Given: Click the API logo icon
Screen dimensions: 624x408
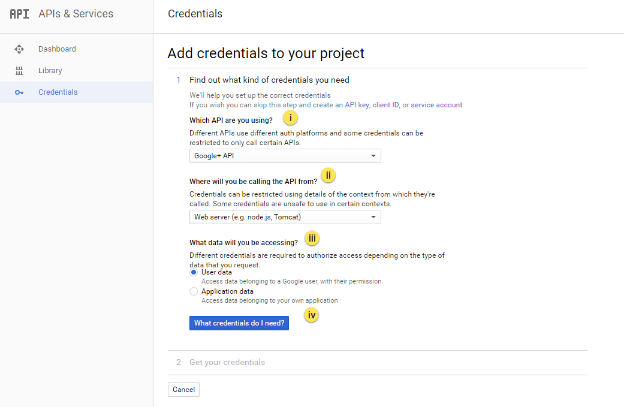Looking at the screenshot, I should pyautogui.click(x=19, y=14).
